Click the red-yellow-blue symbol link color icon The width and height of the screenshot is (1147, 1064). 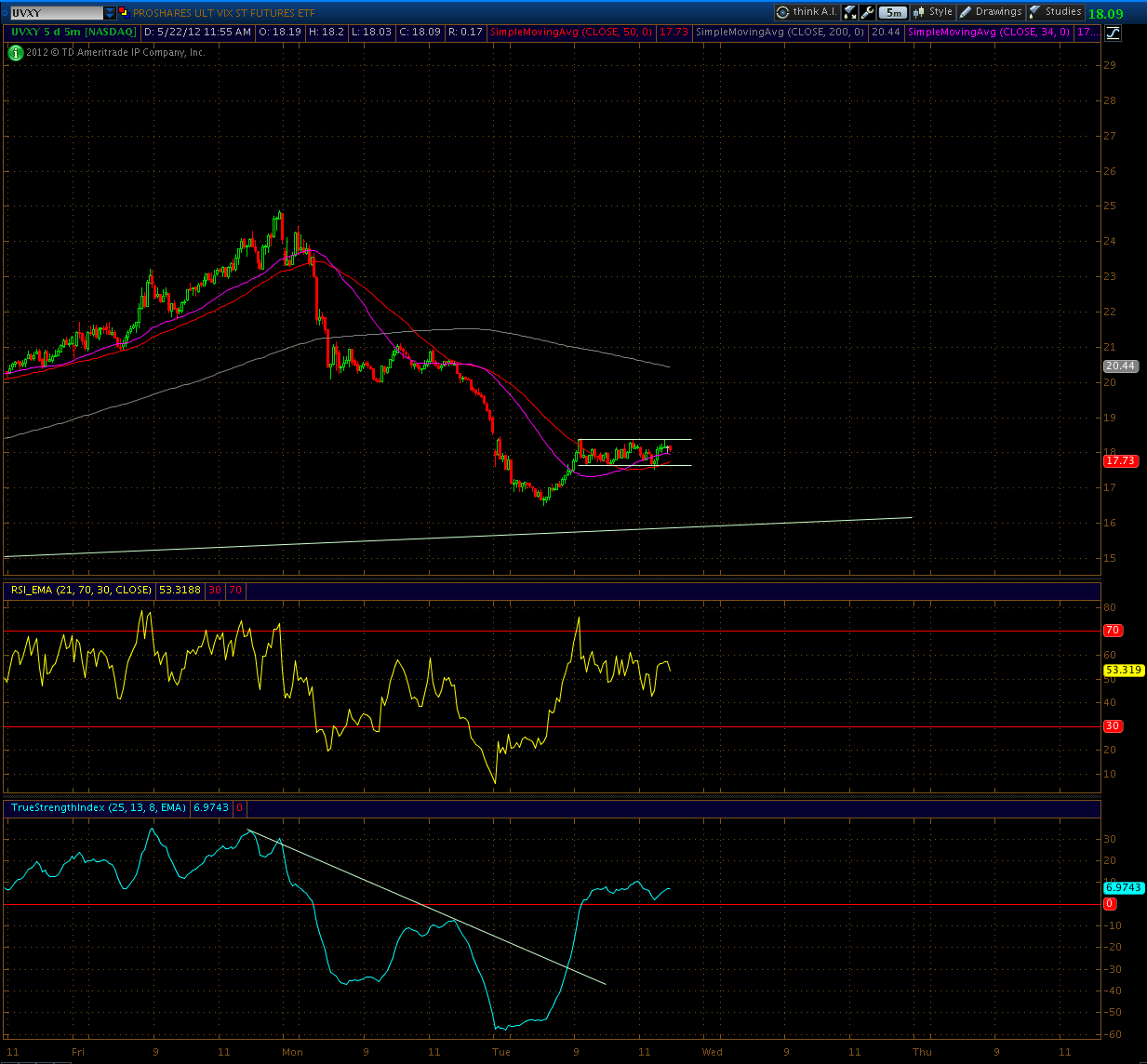click(126, 13)
